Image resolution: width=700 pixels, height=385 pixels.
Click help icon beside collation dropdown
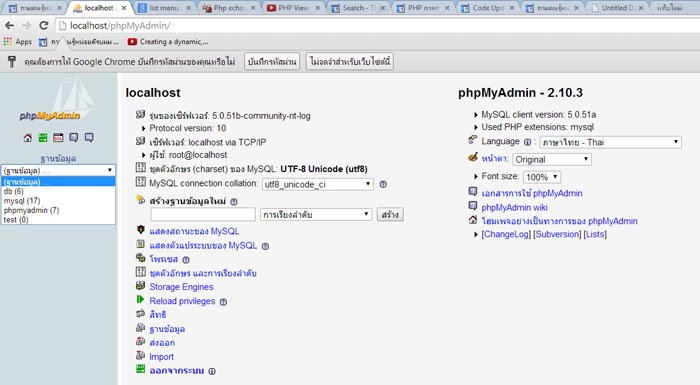[383, 184]
